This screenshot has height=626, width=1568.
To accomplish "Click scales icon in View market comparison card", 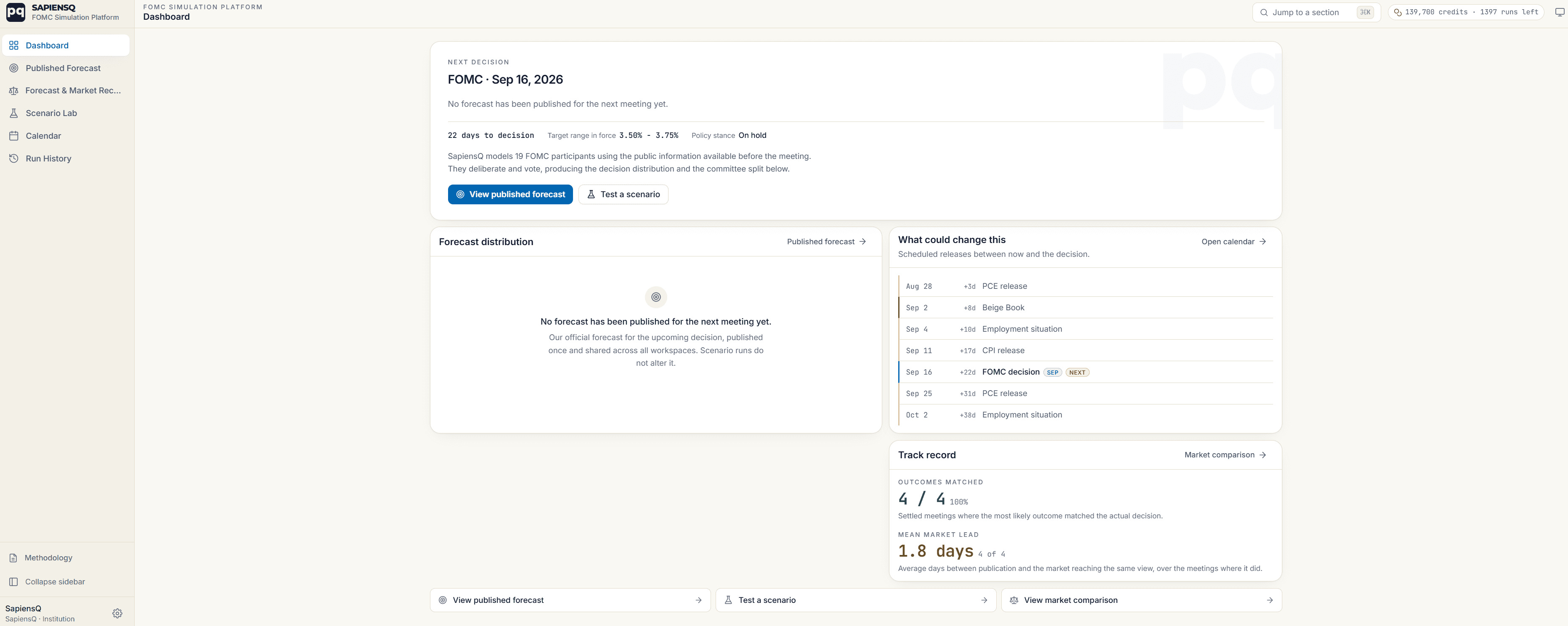I will [1014, 600].
